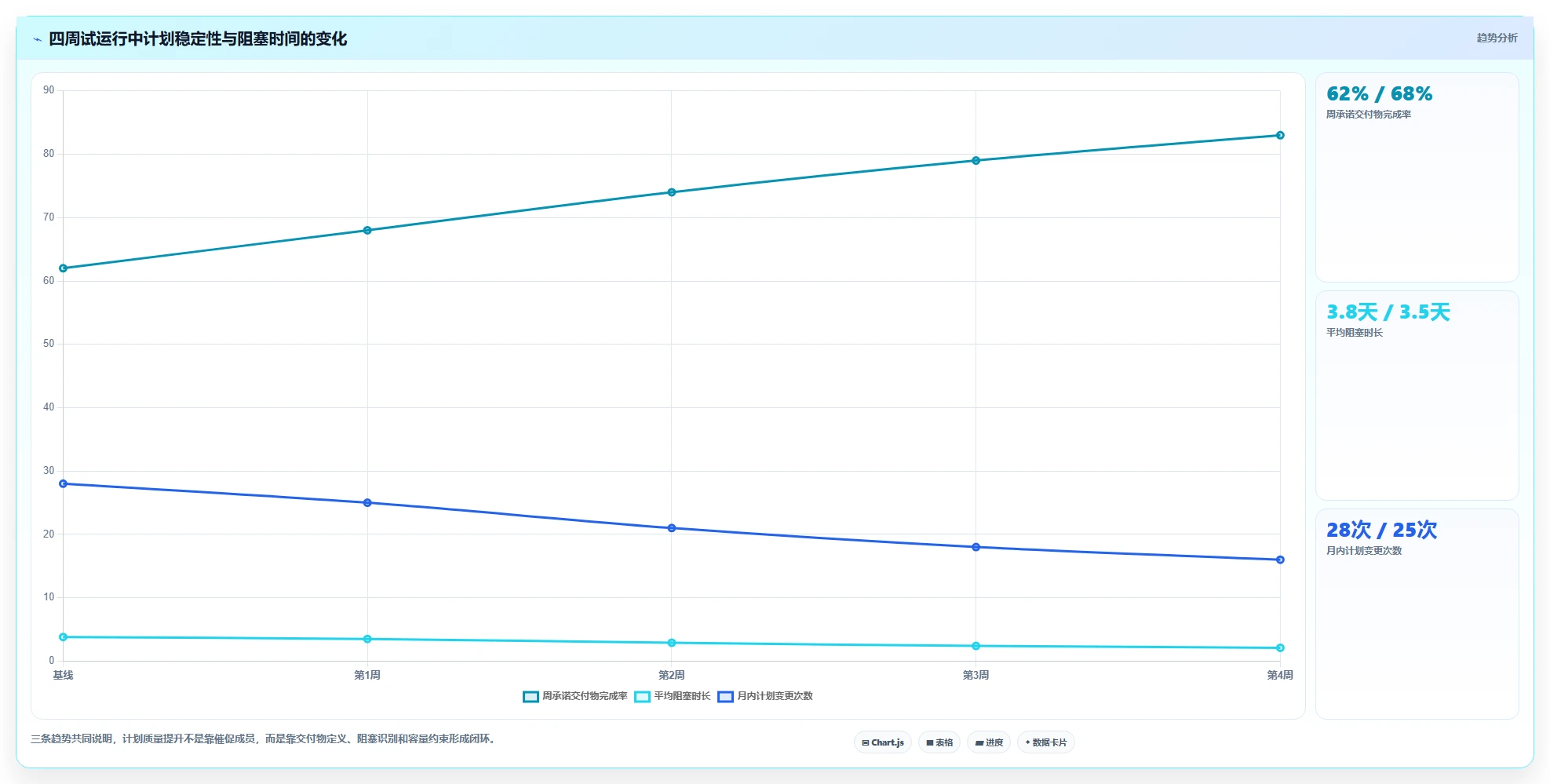
Task: Click the 第4周 x-axis label
Action: pyautogui.click(x=1280, y=675)
